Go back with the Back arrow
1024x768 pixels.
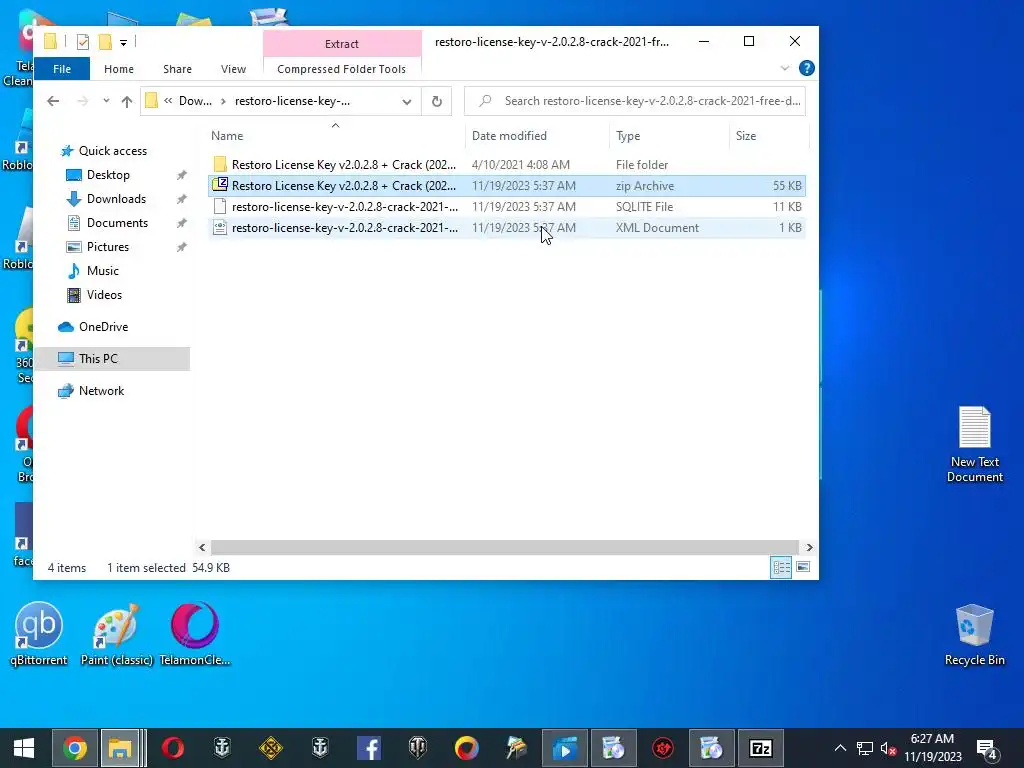tap(54, 101)
